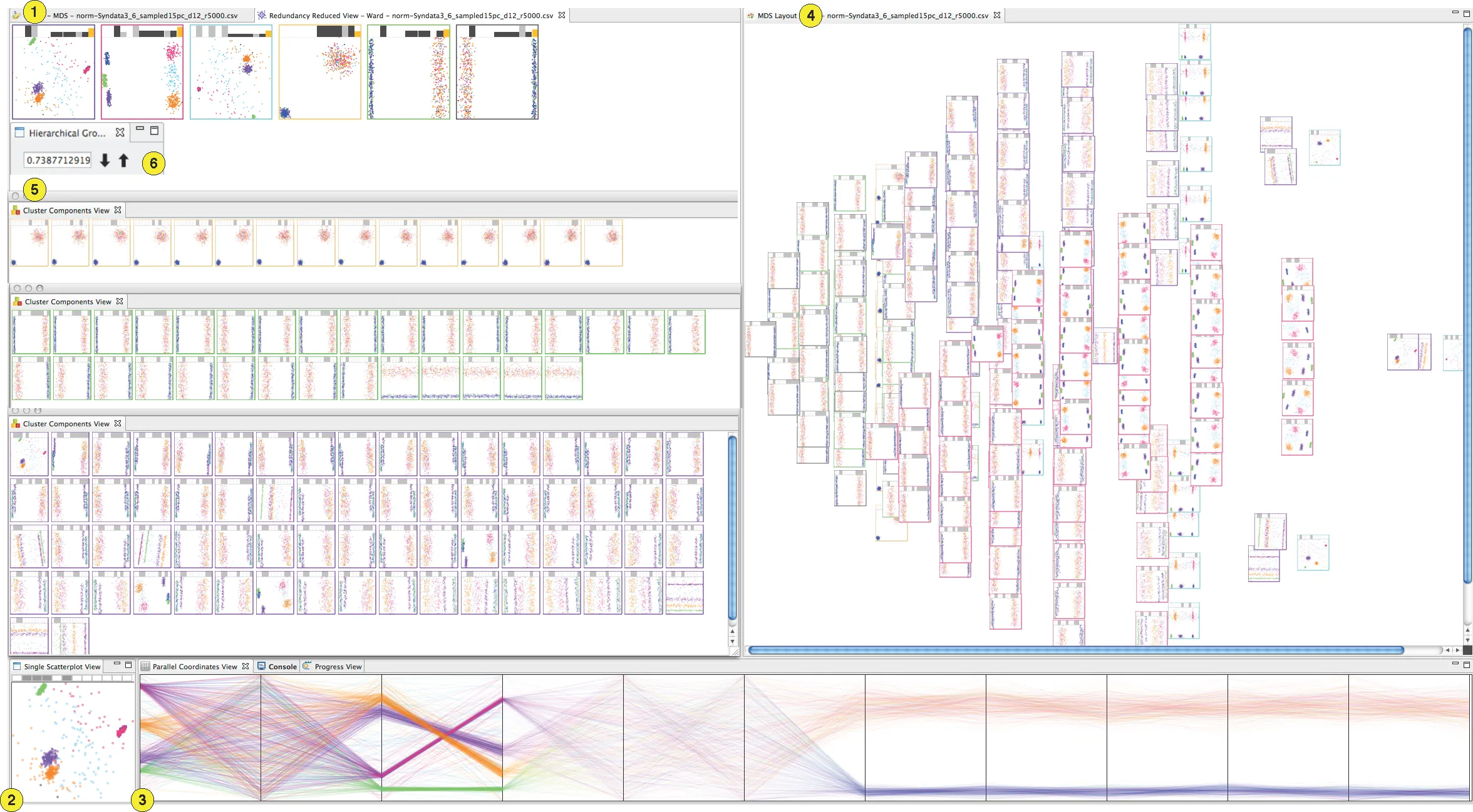1473x812 pixels.
Task: Click the down arrow in Hierarchical Grouping panel
Action: coord(105,160)
